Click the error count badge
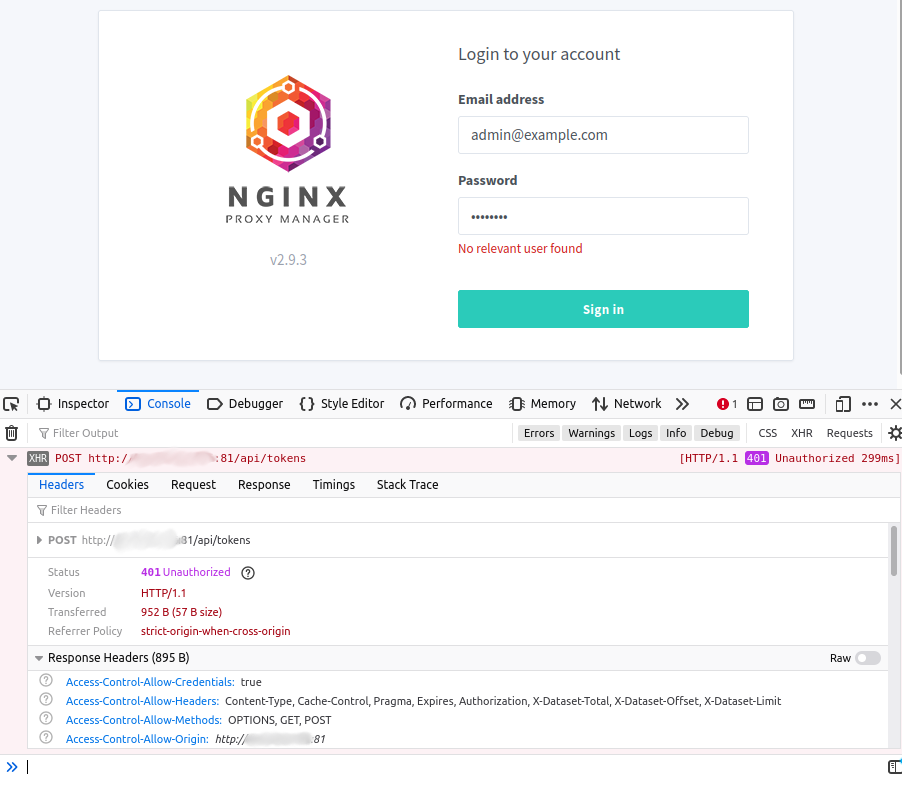The width and height of the screenshot is (902, 788). [724, 404]
